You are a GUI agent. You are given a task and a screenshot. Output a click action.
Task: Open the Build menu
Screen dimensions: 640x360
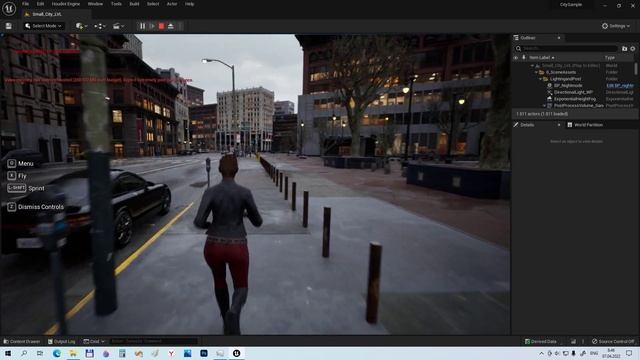coord(134,4)
